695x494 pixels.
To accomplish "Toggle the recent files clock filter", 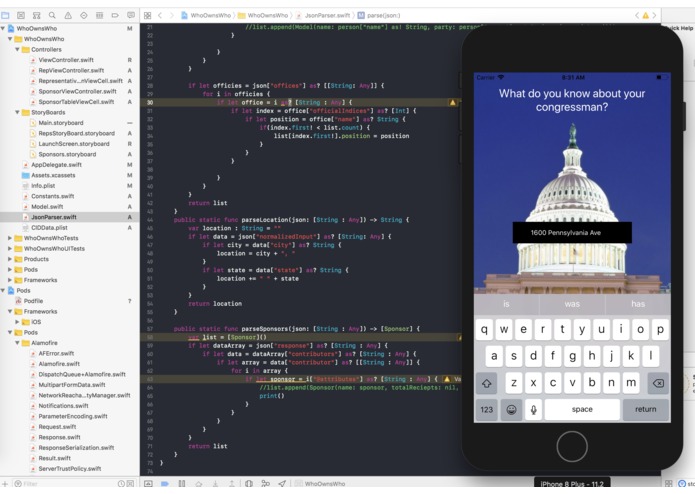I will (x=121, y=484).
